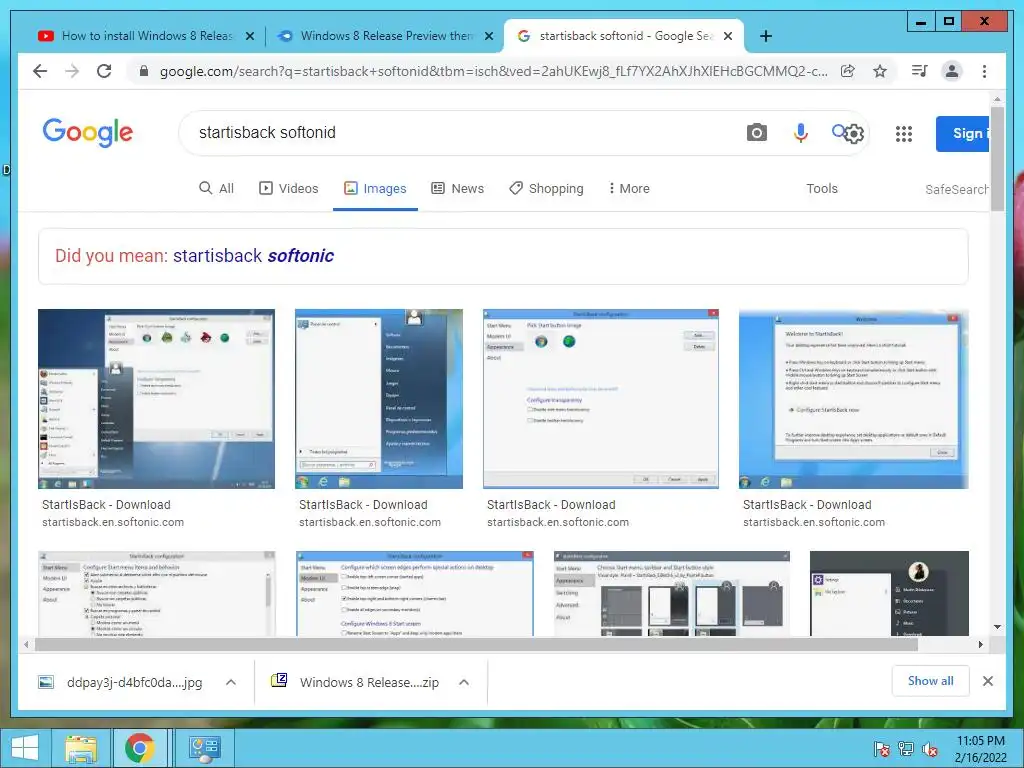Screen dimensions: 1024x768
Task: Search by image using the camera icon
Action: (756, 133)
